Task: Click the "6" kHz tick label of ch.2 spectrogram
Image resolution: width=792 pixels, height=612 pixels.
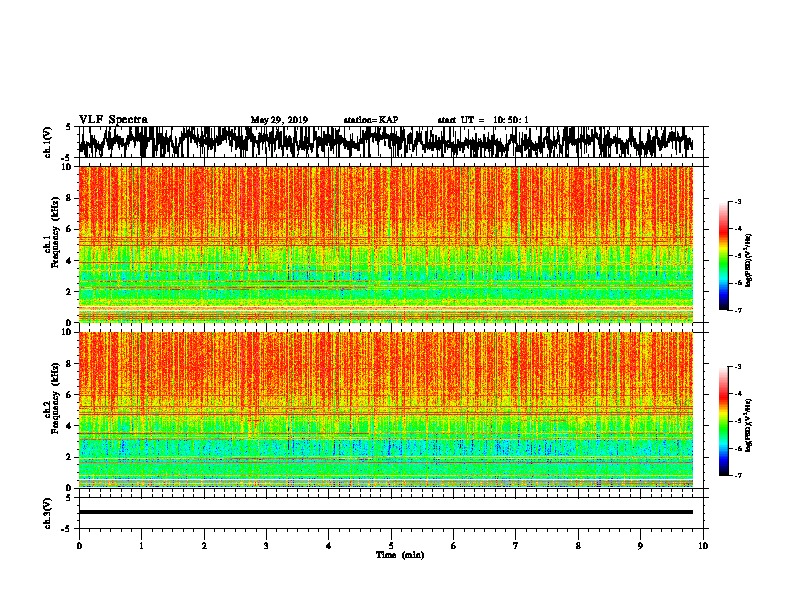Action: [70, 395]
